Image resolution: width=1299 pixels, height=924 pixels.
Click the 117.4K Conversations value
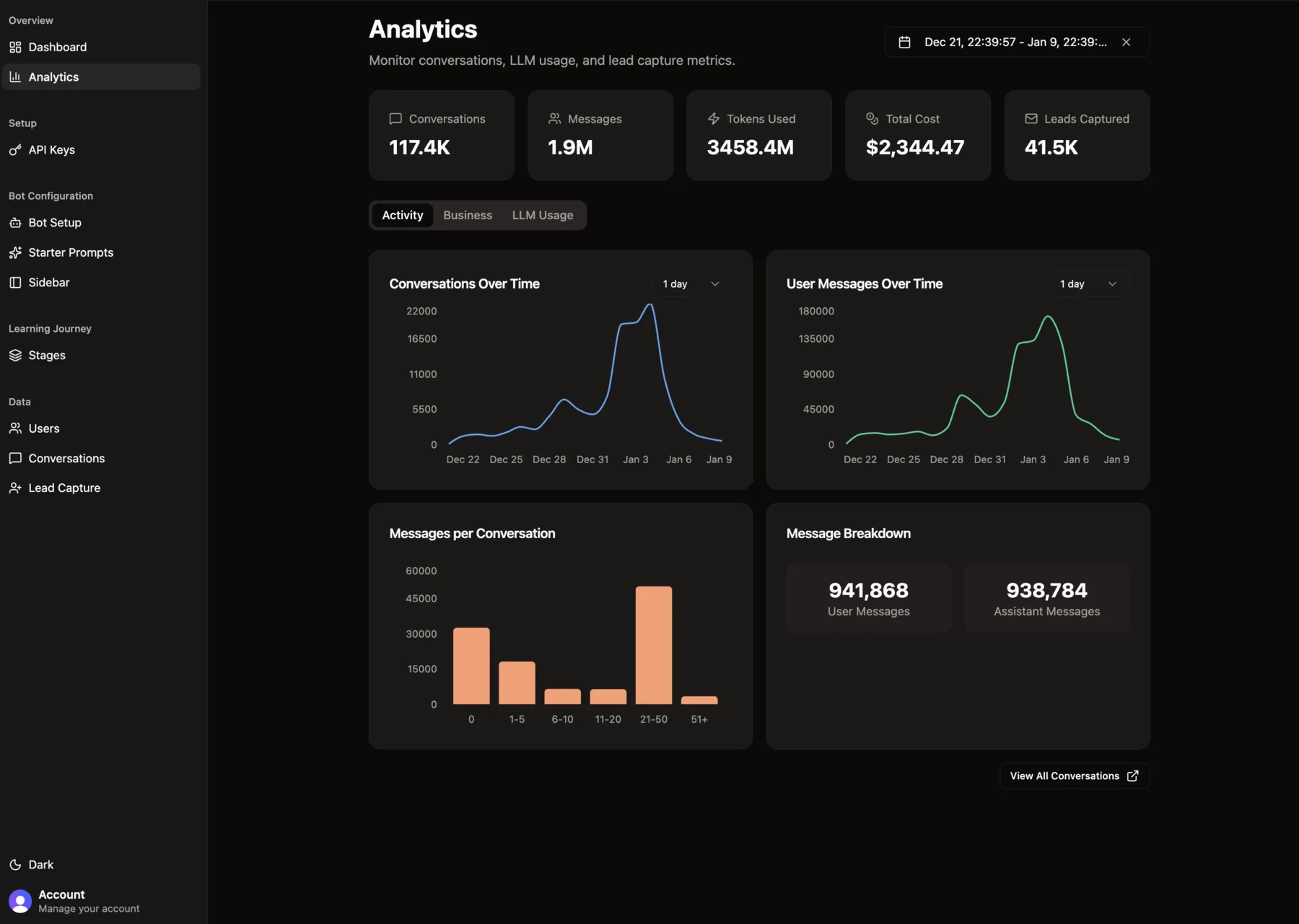[419, 148]
